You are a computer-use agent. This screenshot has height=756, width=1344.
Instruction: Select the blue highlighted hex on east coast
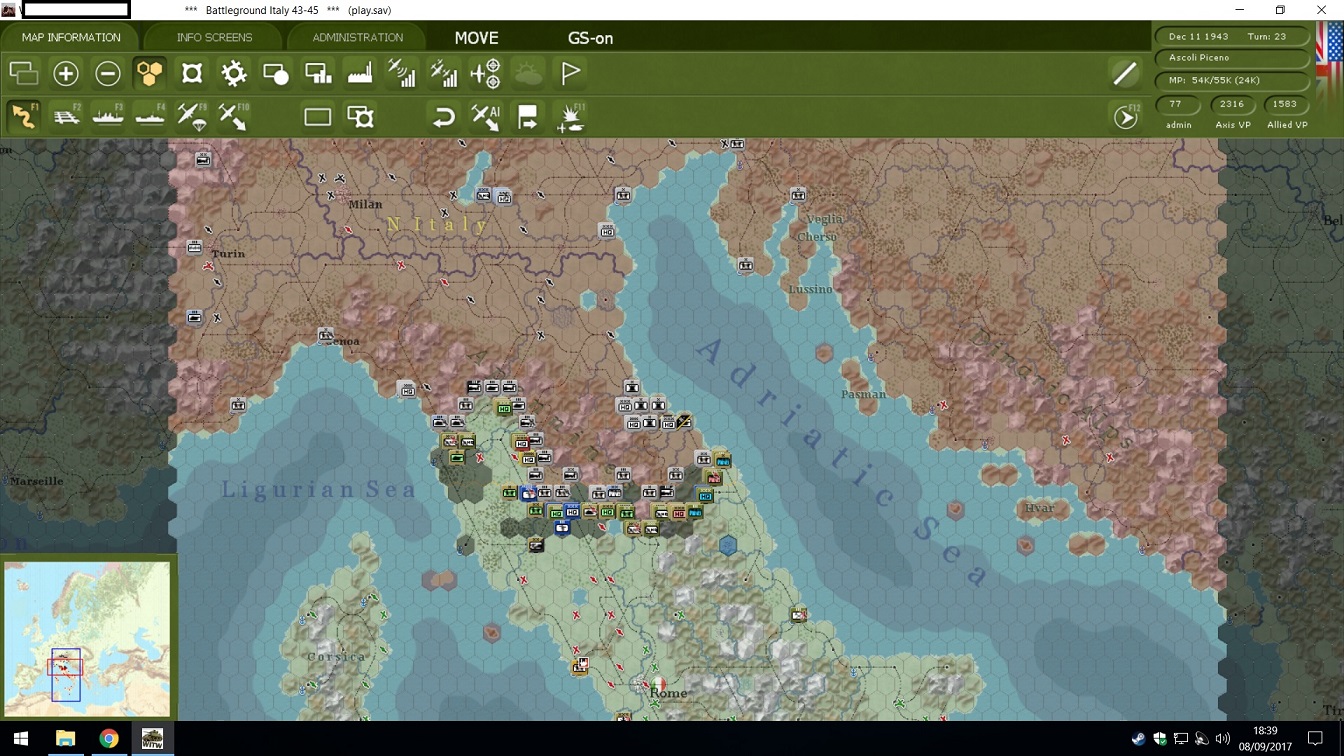(728, 545)
